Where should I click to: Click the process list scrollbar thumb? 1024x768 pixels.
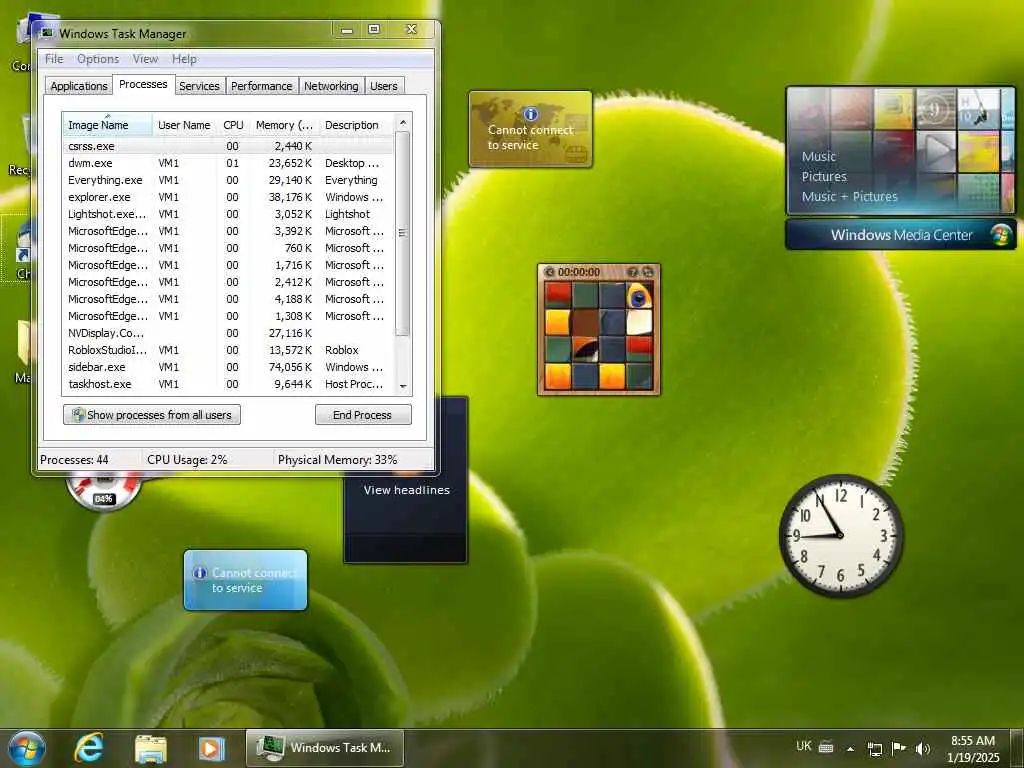(x=403, y=233)
